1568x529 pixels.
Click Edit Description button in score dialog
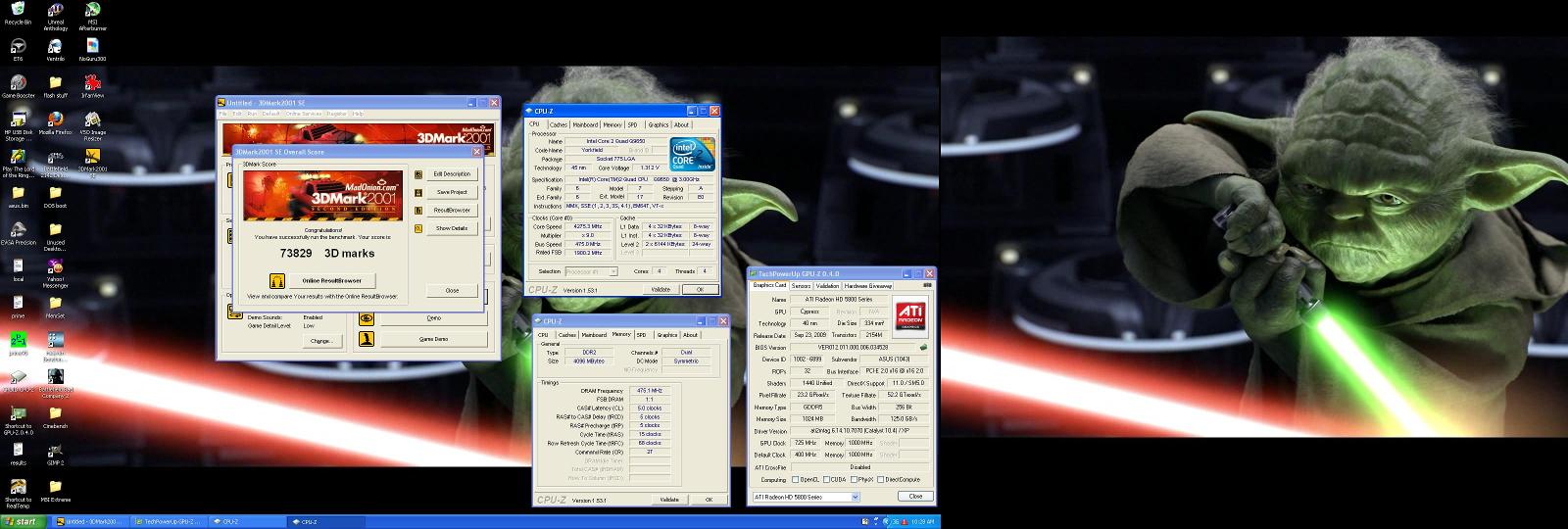pos(452,173)
